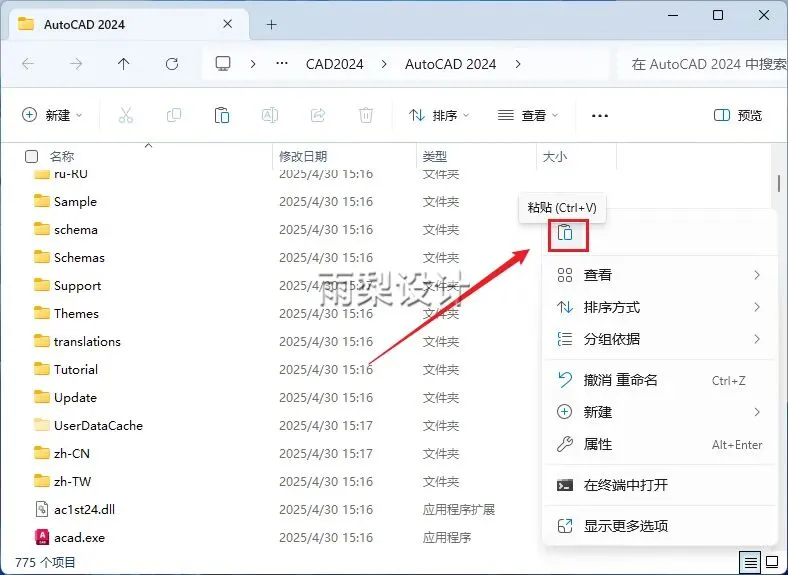This screenshot has height=575, width=788.
Task: Click the 775 个项目 status bar text
Action: 45,562
